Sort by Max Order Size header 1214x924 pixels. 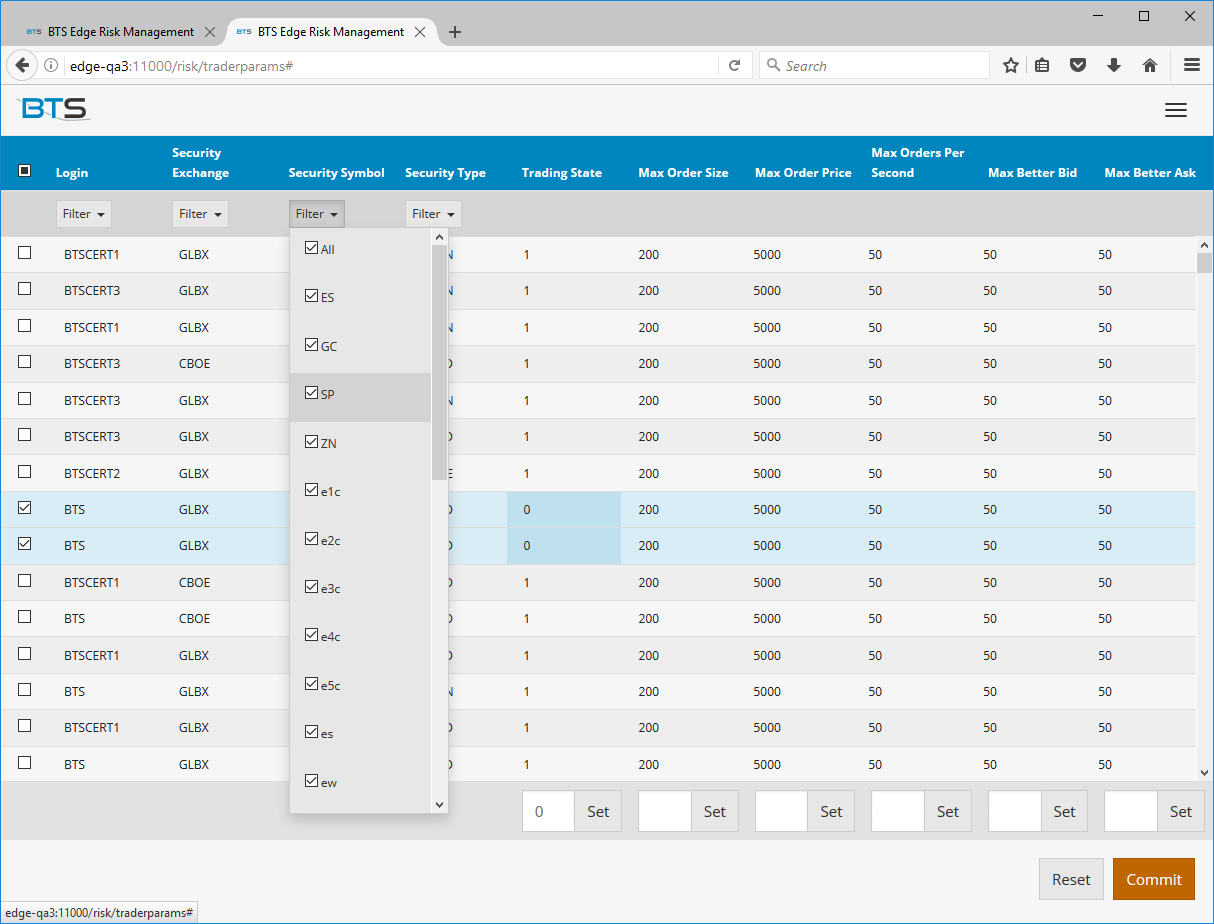tap(683, 173)
